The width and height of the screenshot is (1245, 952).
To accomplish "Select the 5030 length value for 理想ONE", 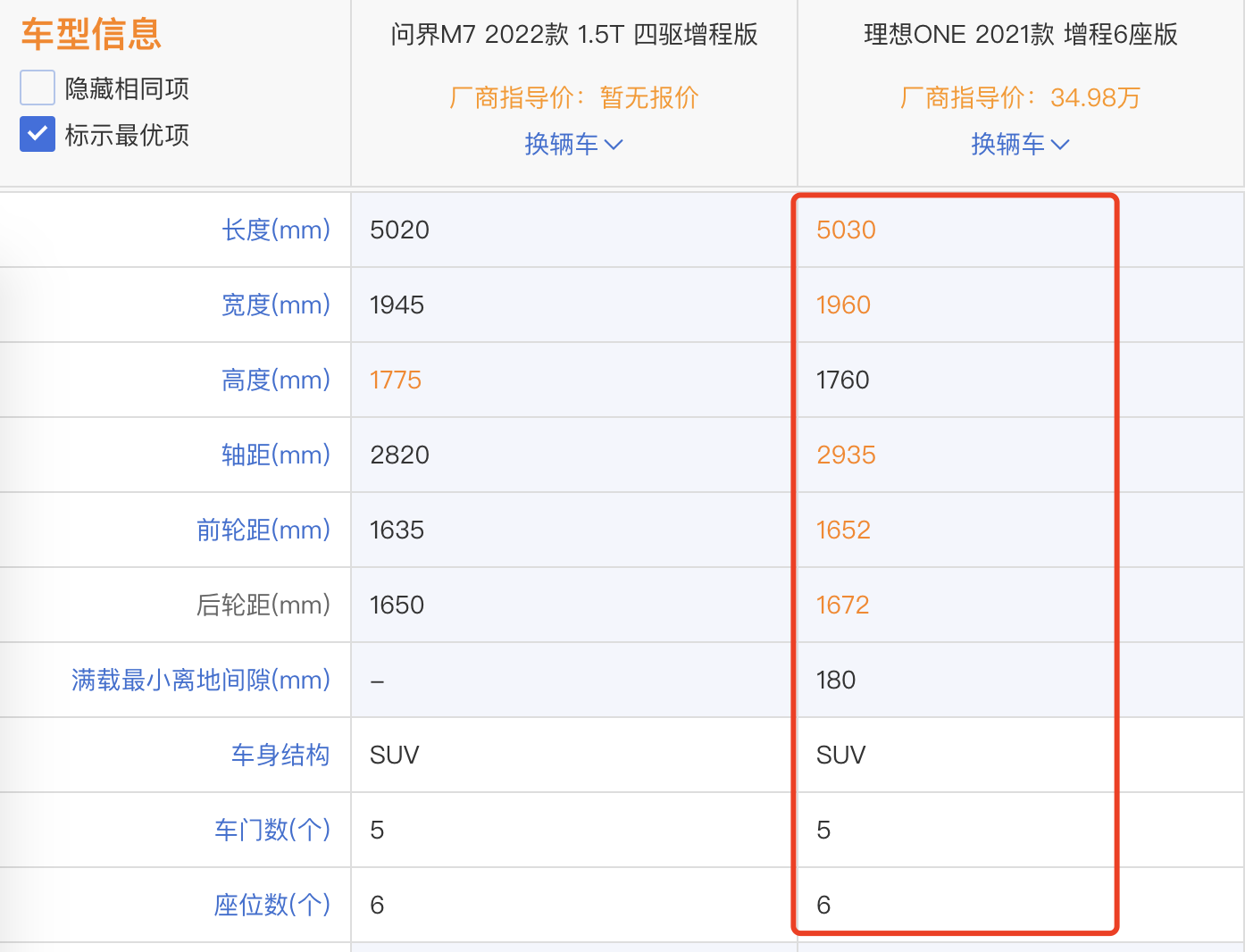I will [846, 230].
